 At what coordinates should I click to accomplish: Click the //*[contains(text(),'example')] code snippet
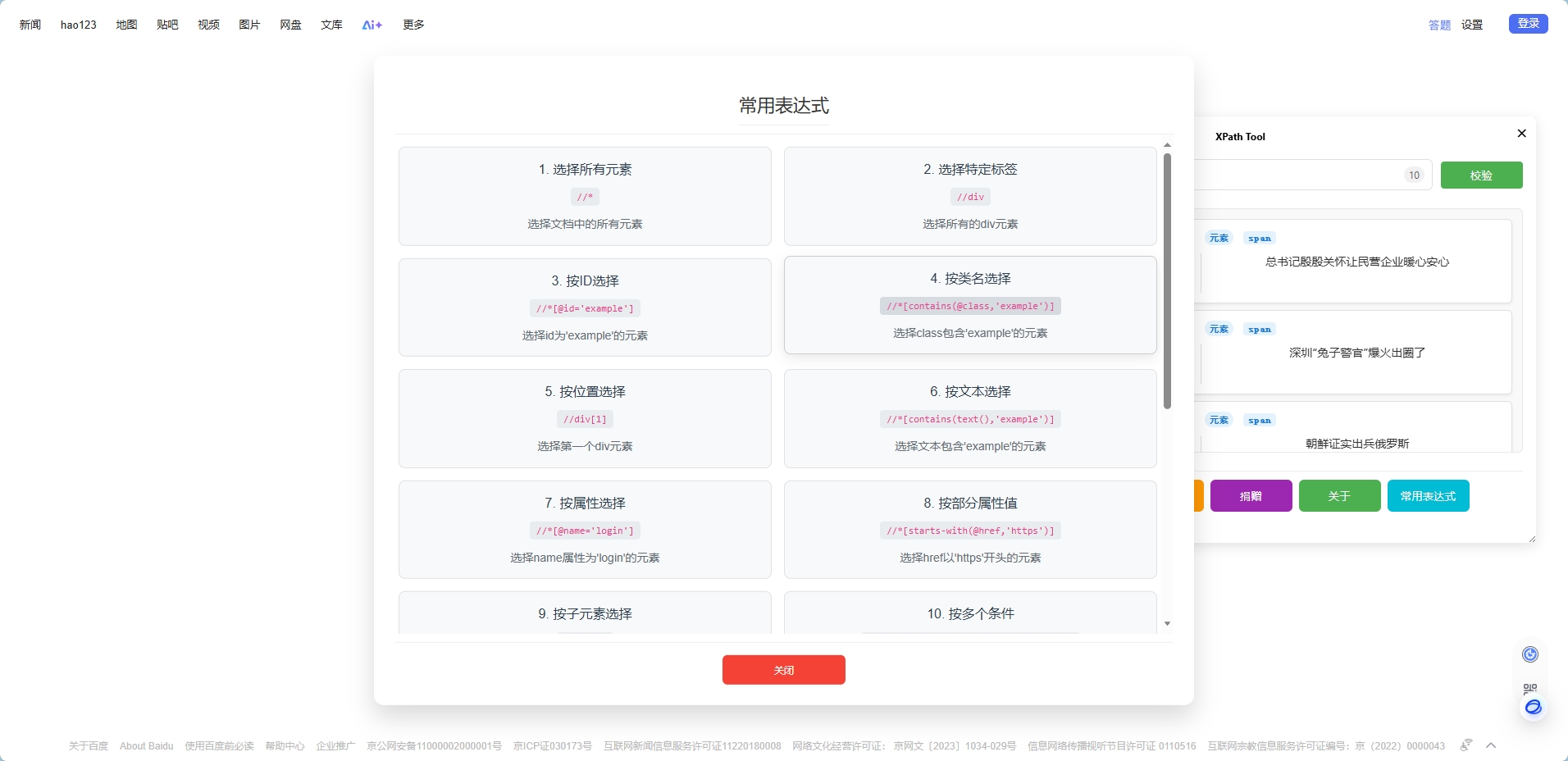pos(970,419)
